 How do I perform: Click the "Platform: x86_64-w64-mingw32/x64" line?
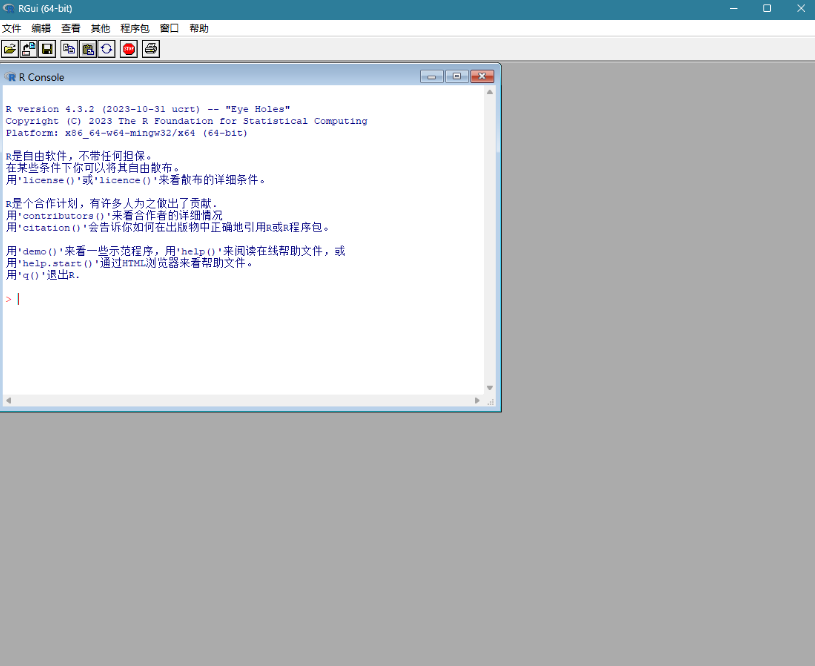(x=127, y=133)
